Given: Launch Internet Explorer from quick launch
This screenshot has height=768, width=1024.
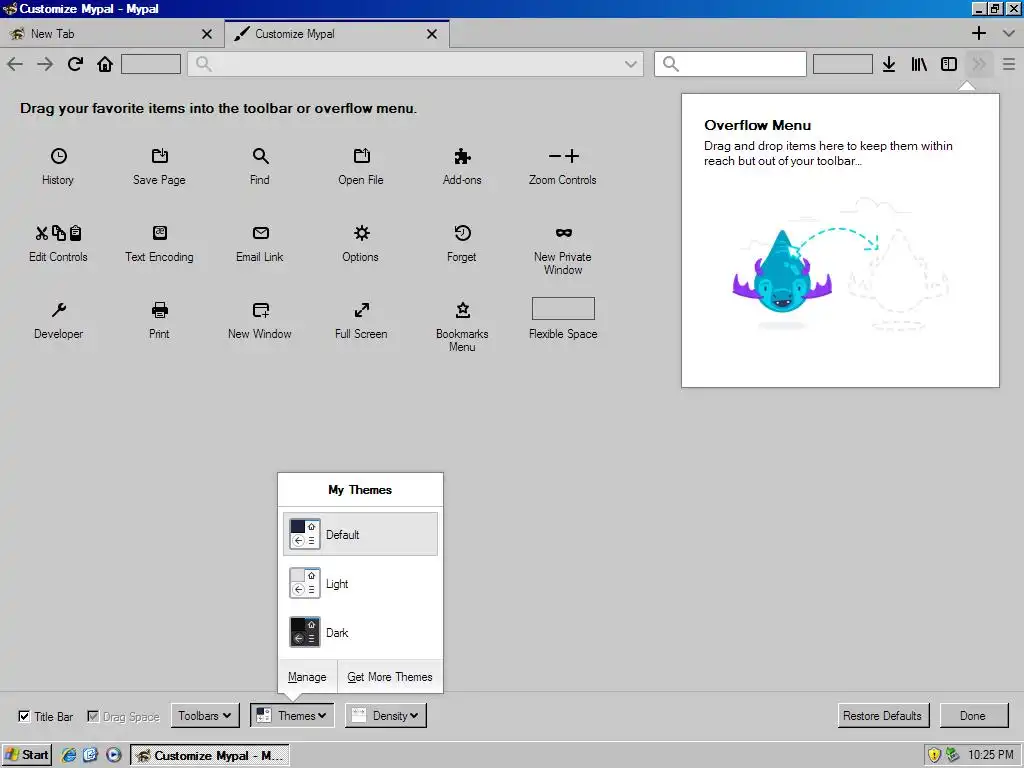Looking at the screenshot, I should [69, 755].
